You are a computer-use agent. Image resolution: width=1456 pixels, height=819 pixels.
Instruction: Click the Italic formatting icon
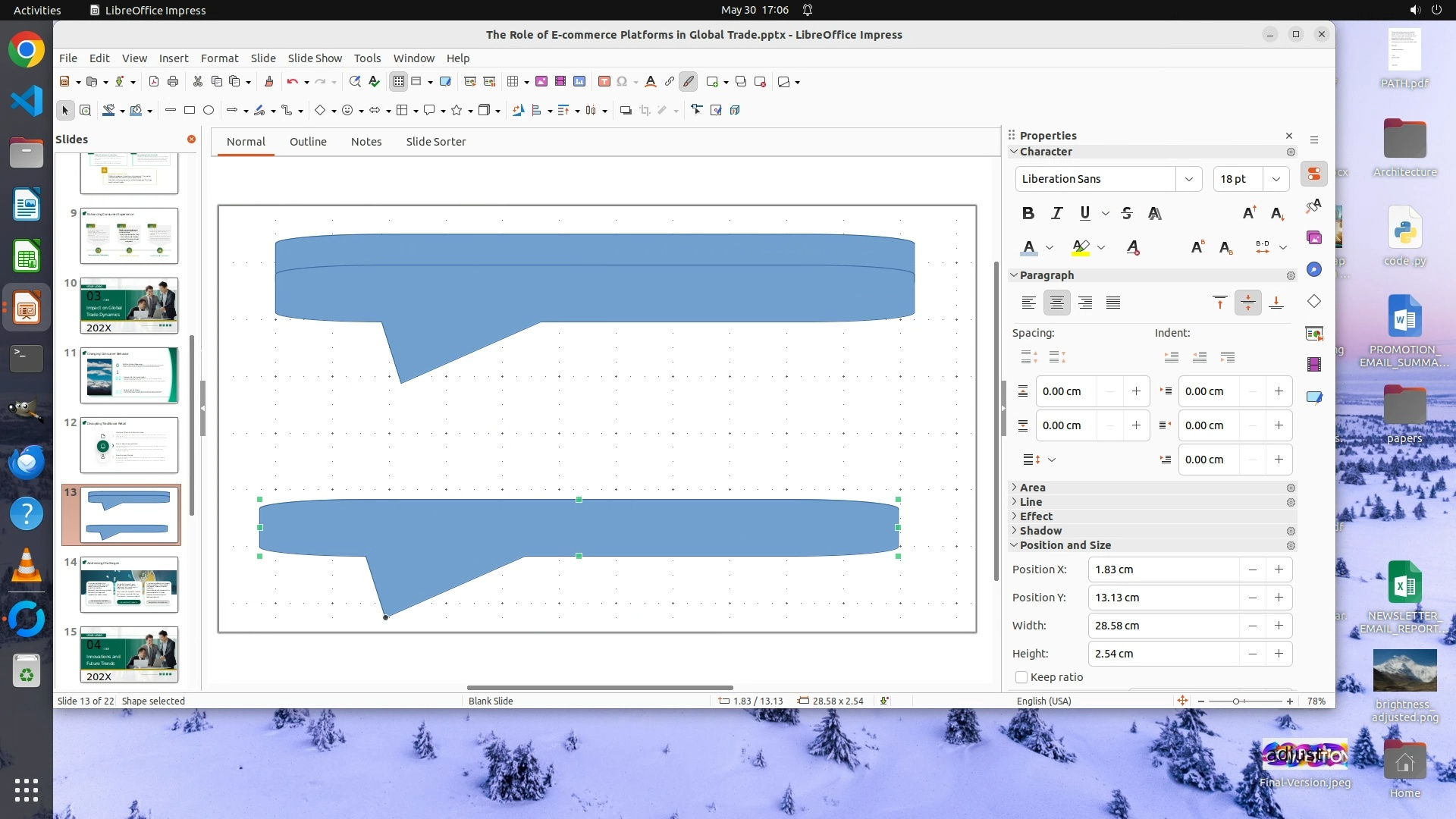(x=1056, y=213)
